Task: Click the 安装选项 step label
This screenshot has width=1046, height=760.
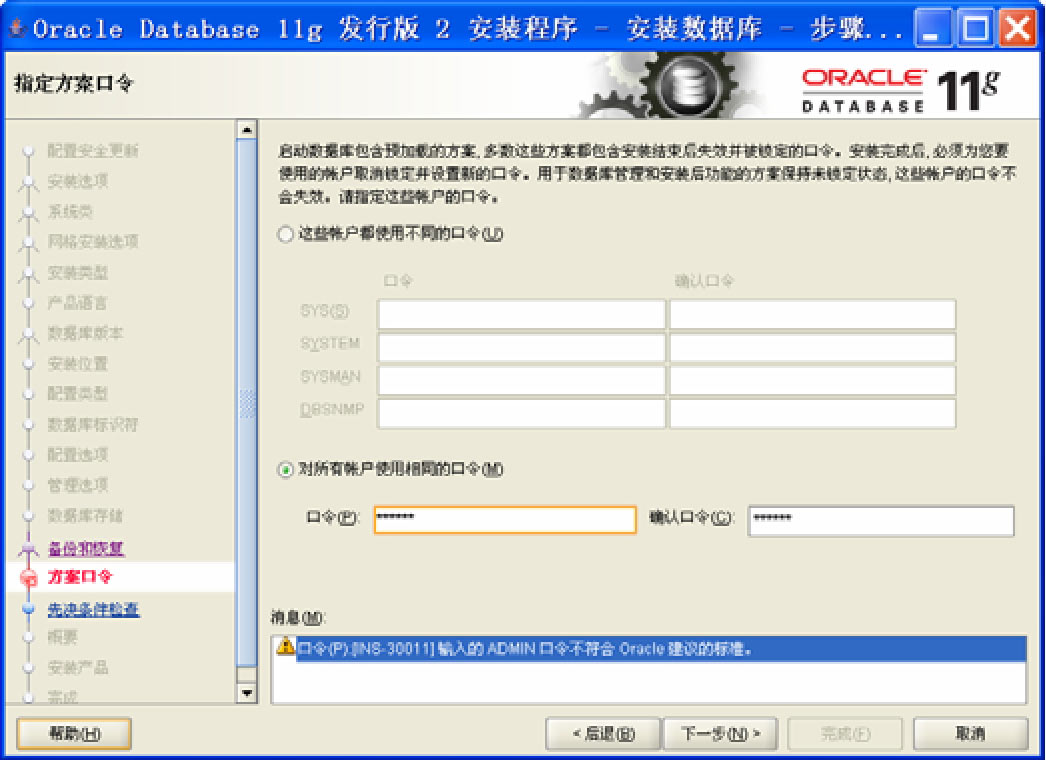Action: pos(78,181)
